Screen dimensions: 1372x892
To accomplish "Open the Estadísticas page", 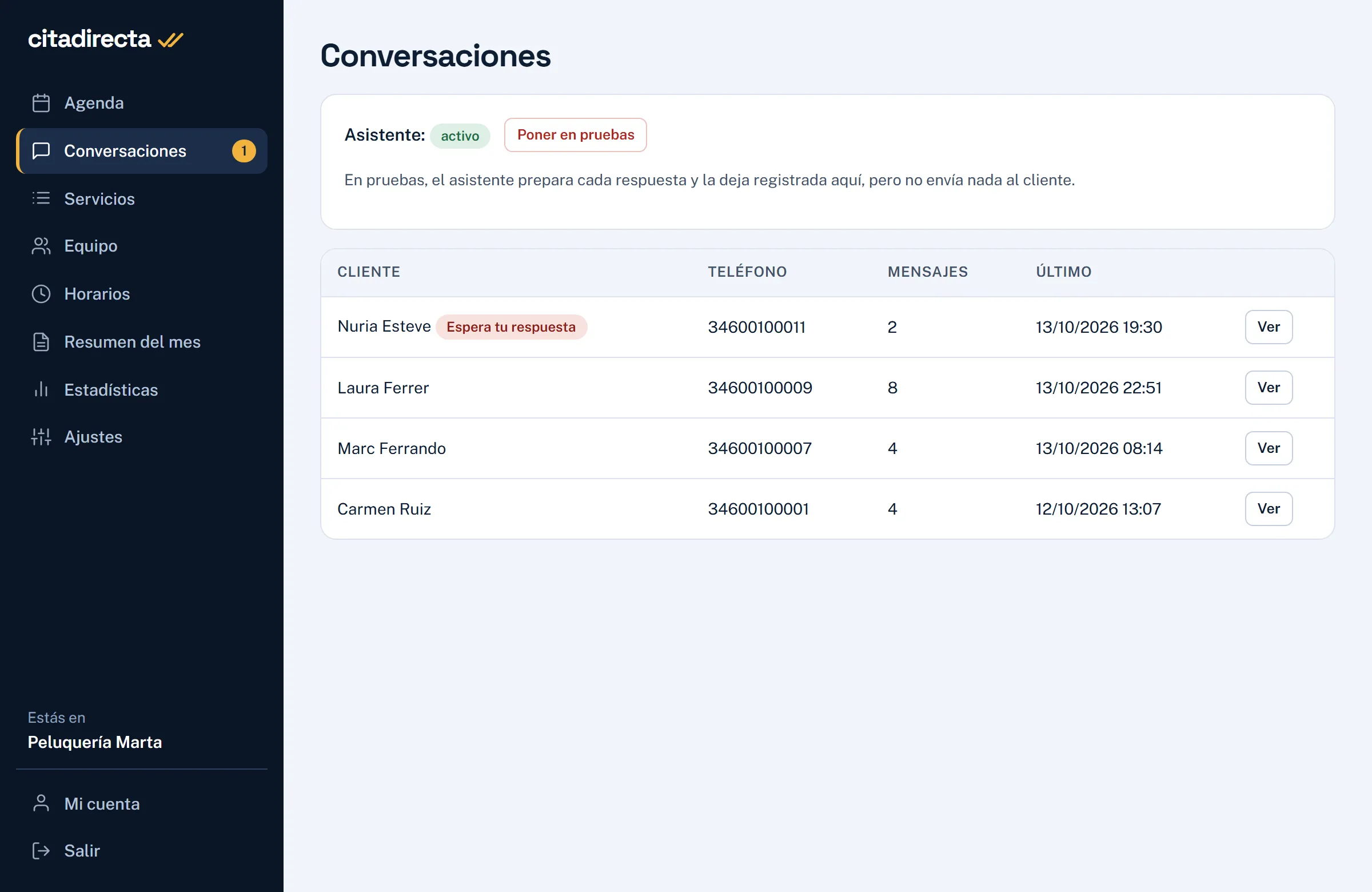I will click(x=142, y=389).
